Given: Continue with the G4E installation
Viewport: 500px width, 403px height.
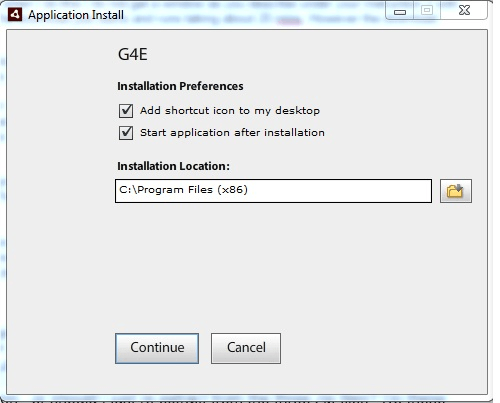Looking at the screenshot, I should (157, 348).
